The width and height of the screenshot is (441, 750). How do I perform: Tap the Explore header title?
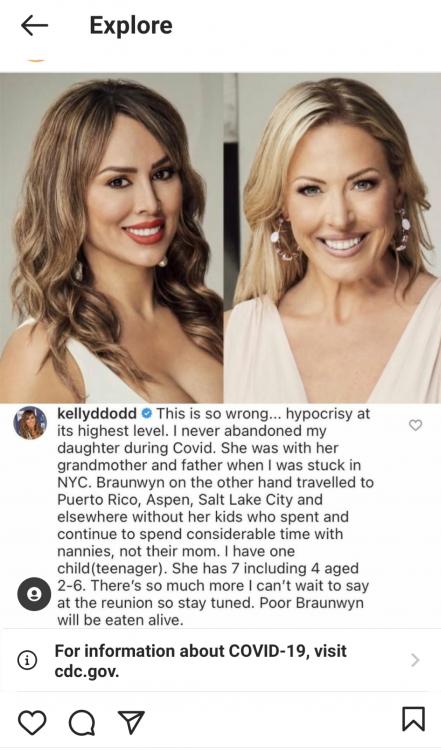(x=131, y=25)
